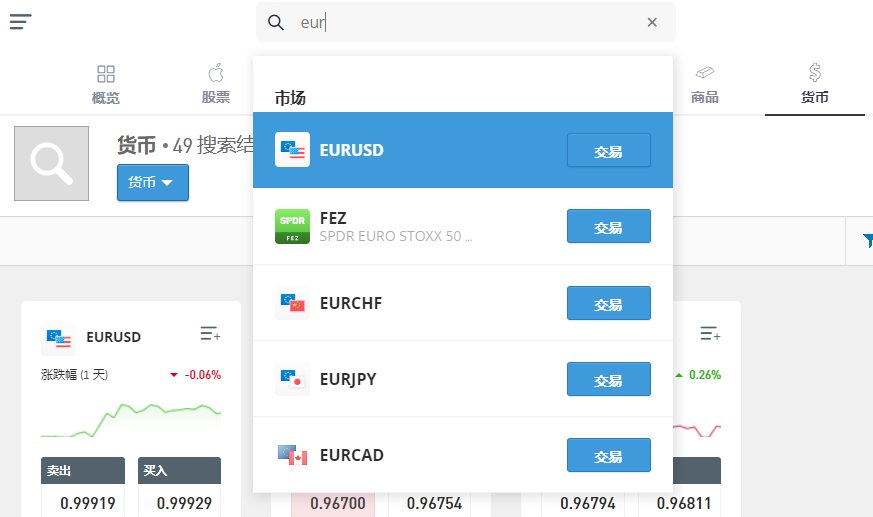The image size is (873, 517).
Task: Open the filter funnel icon
Action: point(867,240)
